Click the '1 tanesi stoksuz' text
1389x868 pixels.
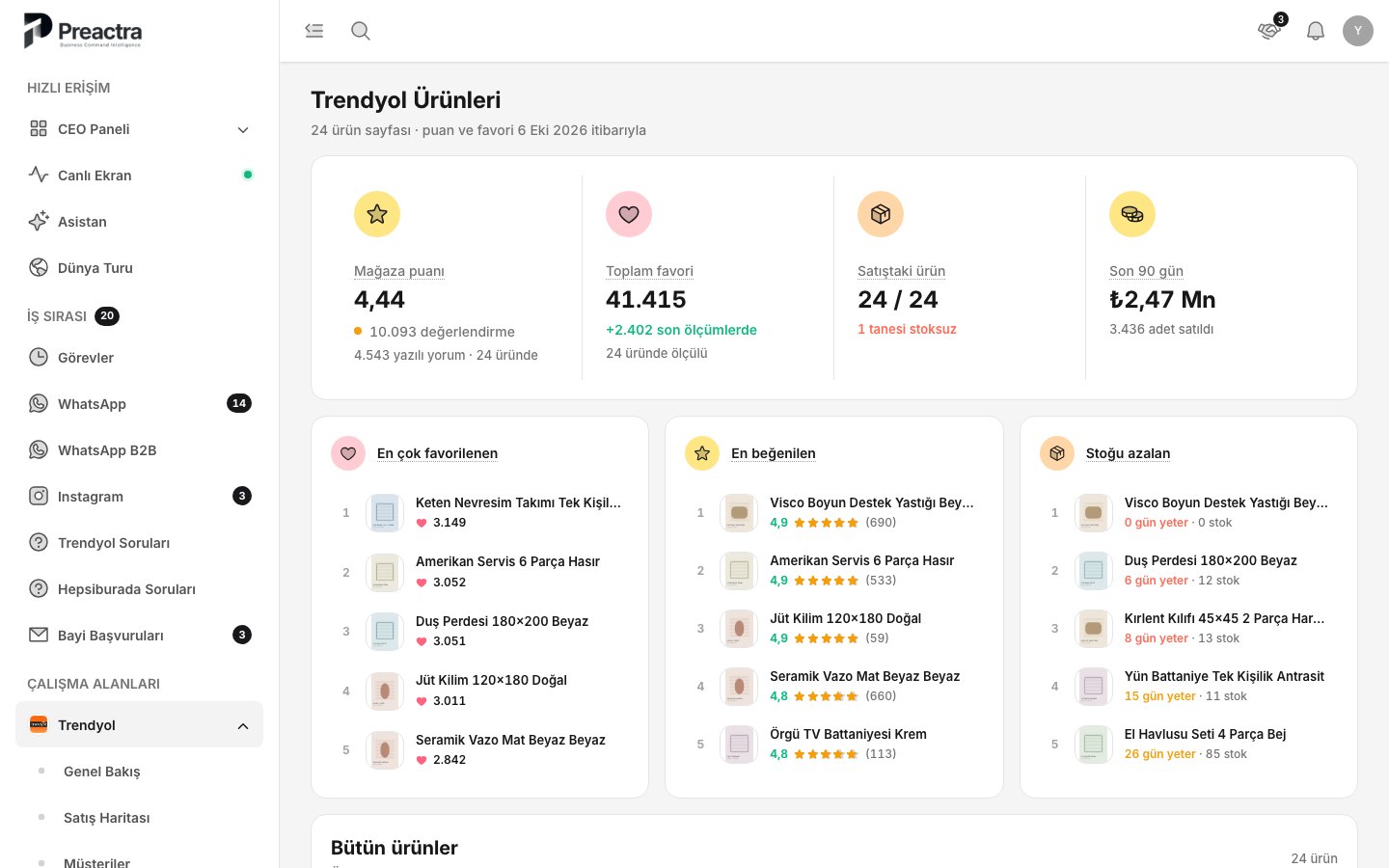click(x=907, y=329)
